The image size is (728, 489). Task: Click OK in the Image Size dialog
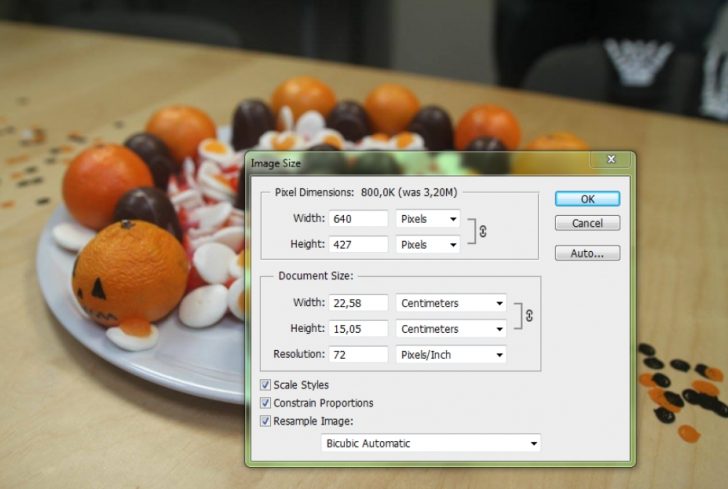pos(587,199)
